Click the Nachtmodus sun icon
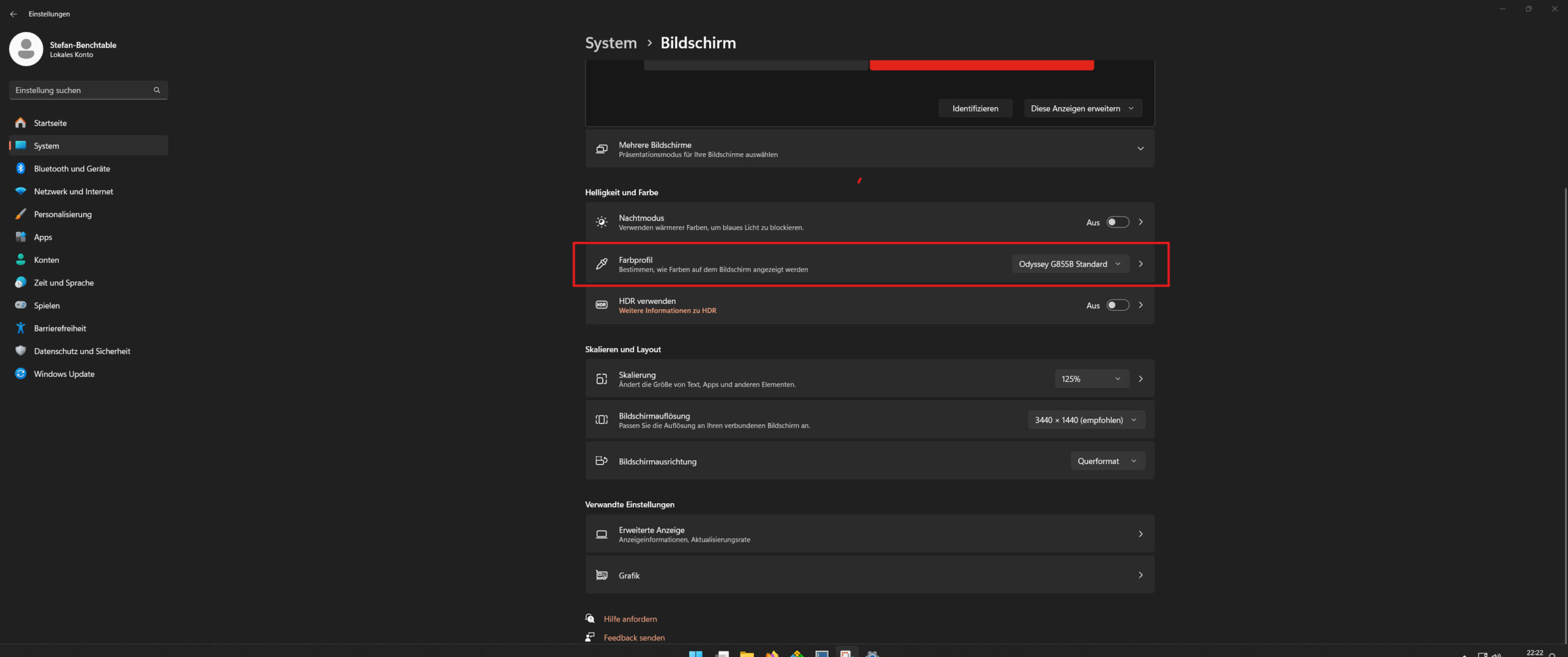Screen dimensions: 1568x657 [x=601, y=222]
